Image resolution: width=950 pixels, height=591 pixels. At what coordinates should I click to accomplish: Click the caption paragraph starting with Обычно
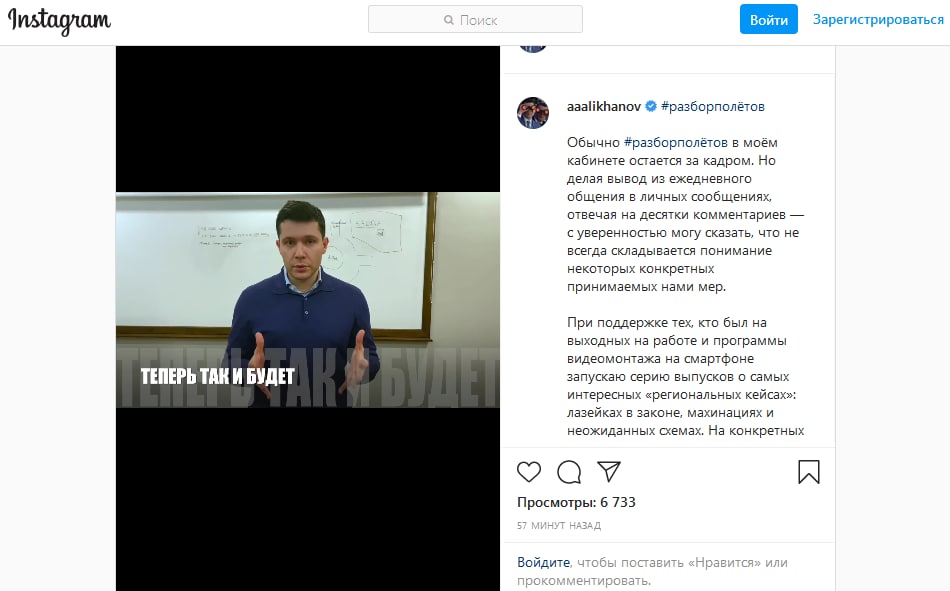(685, 215)
